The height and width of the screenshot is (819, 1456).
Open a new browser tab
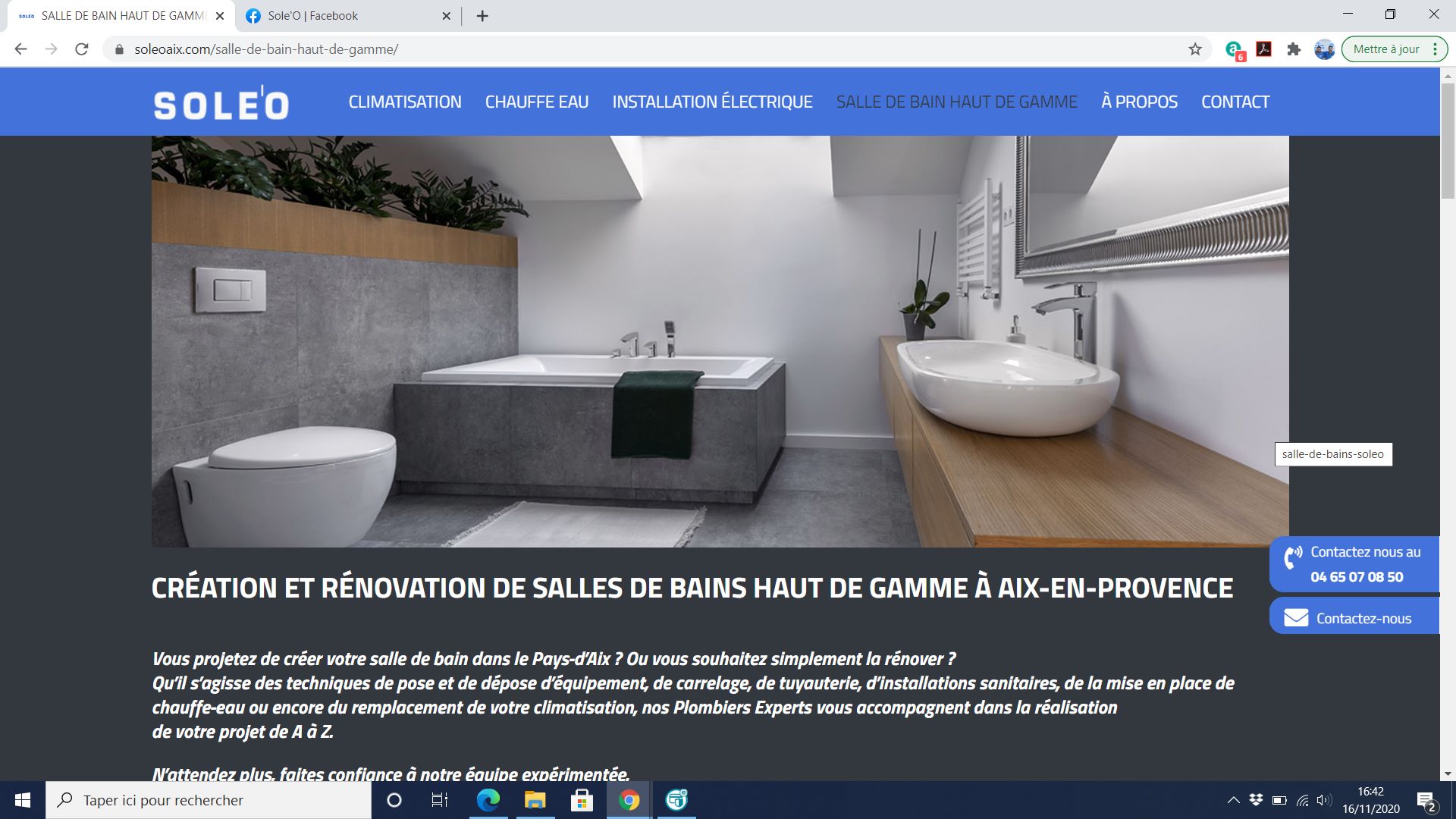[x=482, y=16]
